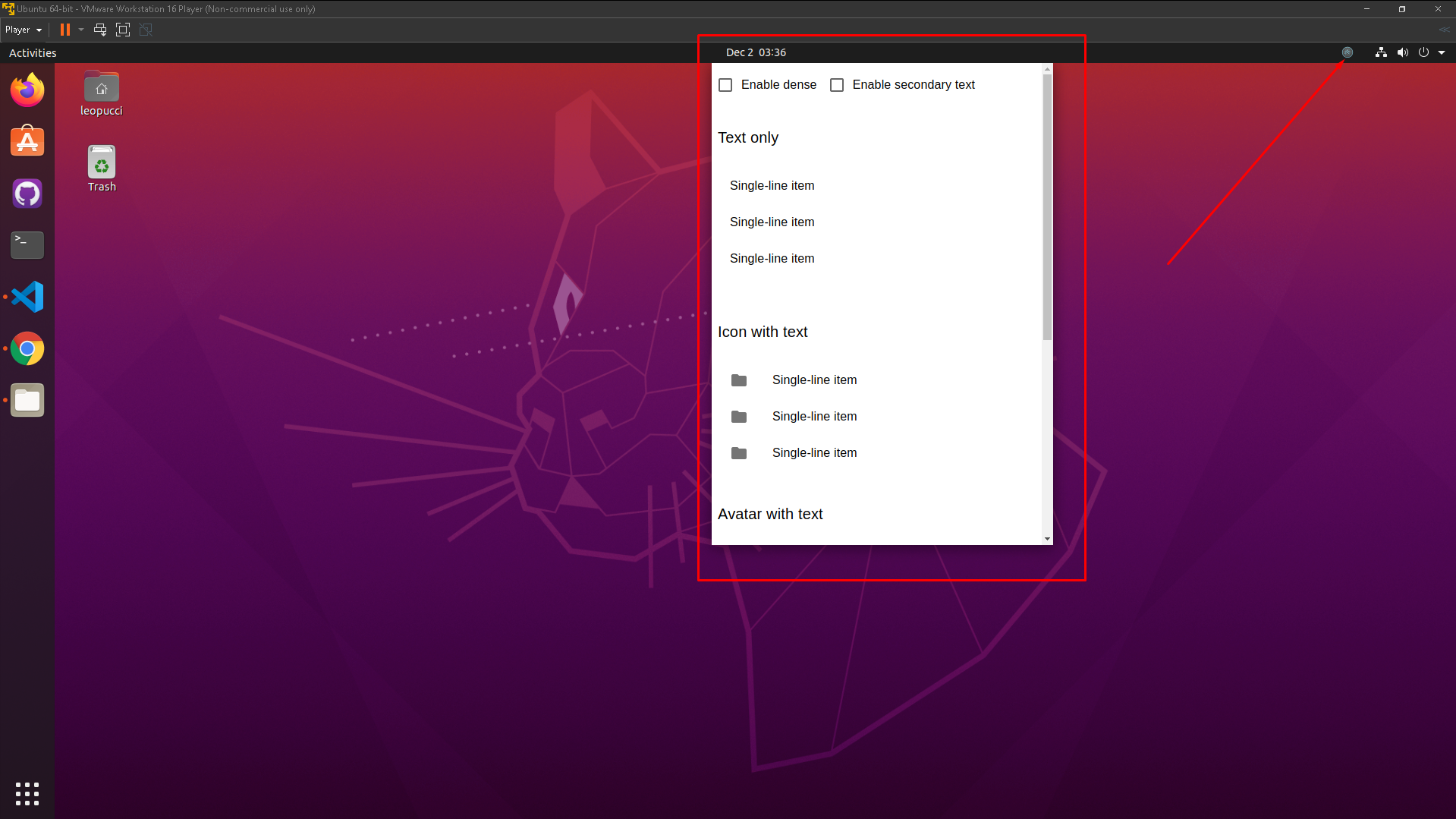The height and width of the screenshot is (819, 1456).
Task: Click the Text only heading
Action: tap(748, 137)
